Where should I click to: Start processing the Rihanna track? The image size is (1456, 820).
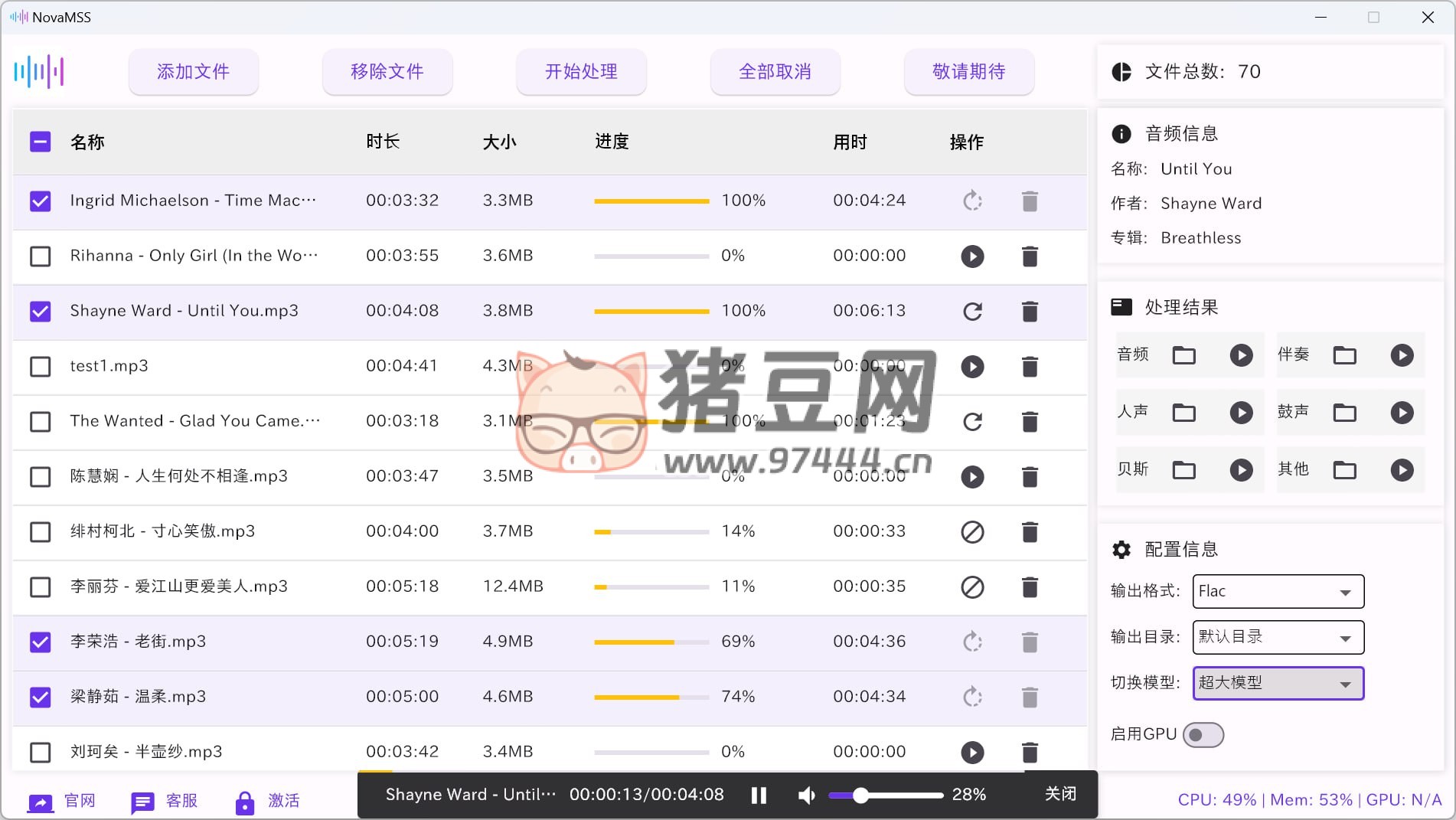click(972, 256)
